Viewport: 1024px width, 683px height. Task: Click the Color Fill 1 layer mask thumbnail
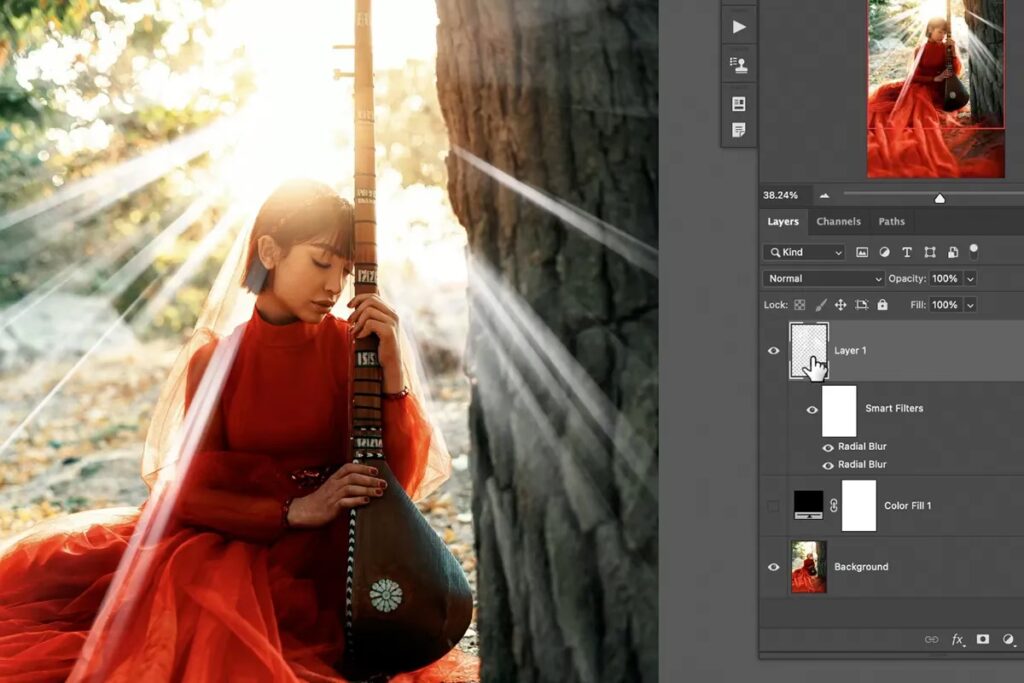pyautogui.click(x=859, y=506)
